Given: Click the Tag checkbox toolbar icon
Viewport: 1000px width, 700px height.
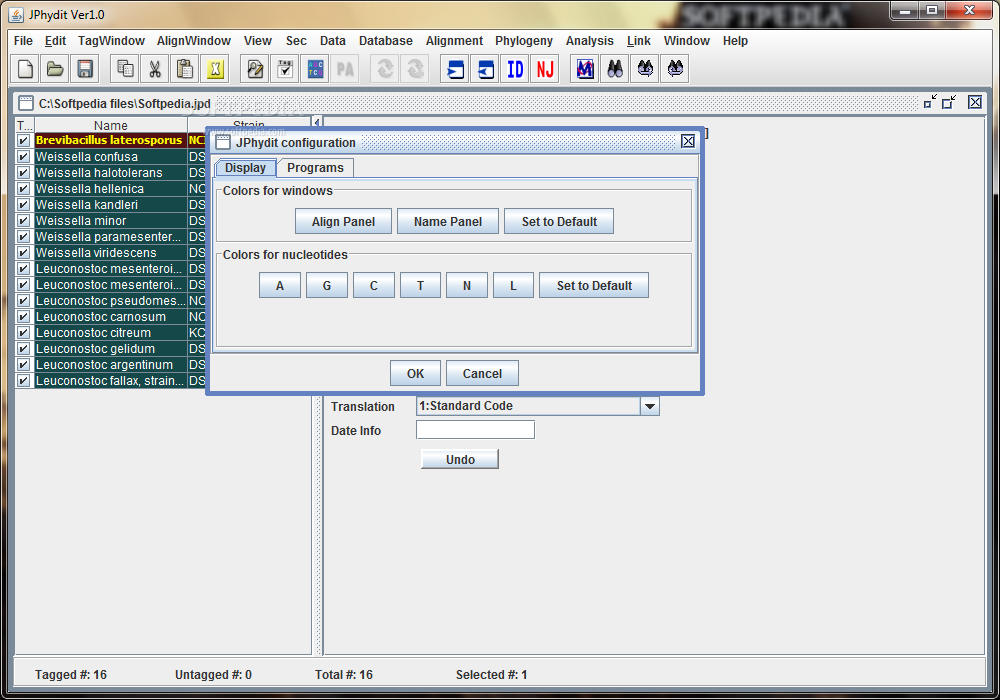Looking at the screenshot, I should click(x=285, y=69).
